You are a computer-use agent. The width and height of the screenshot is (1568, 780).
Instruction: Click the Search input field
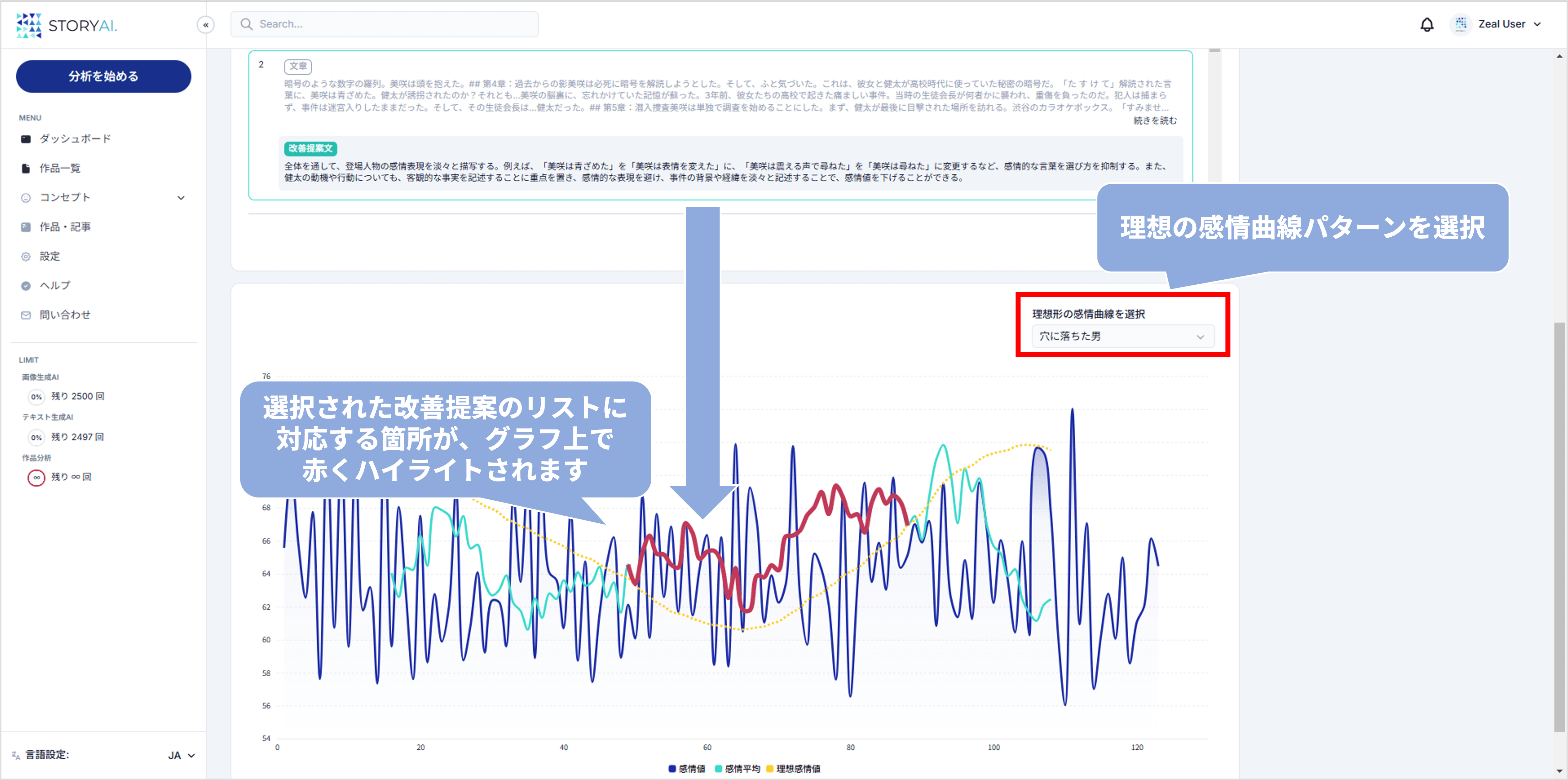coord(384,24)
